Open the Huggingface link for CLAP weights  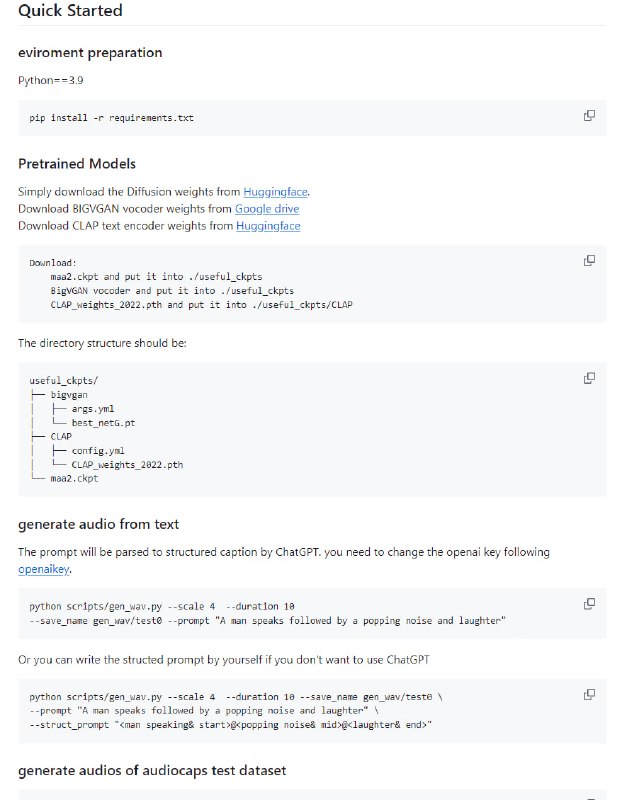coord(268,225)
